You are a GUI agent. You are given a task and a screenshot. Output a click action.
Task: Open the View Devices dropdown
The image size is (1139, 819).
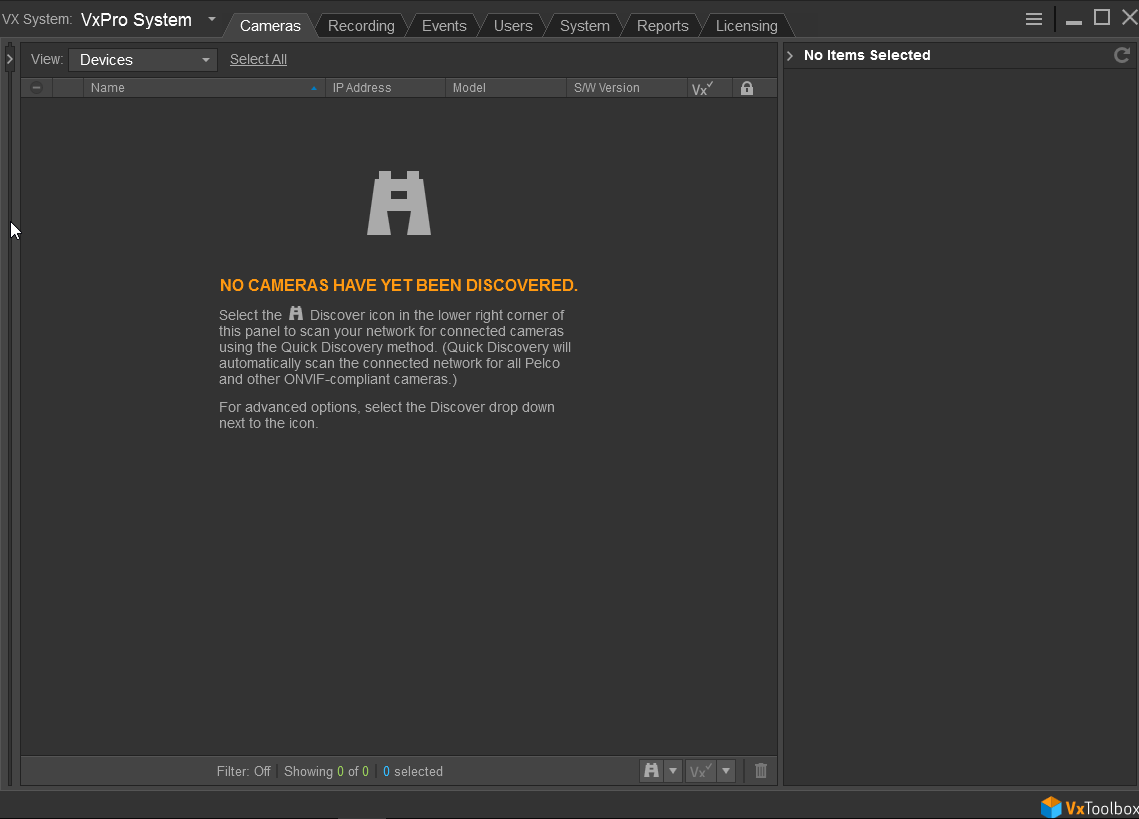pyautogui.click(x=143, y=60)
